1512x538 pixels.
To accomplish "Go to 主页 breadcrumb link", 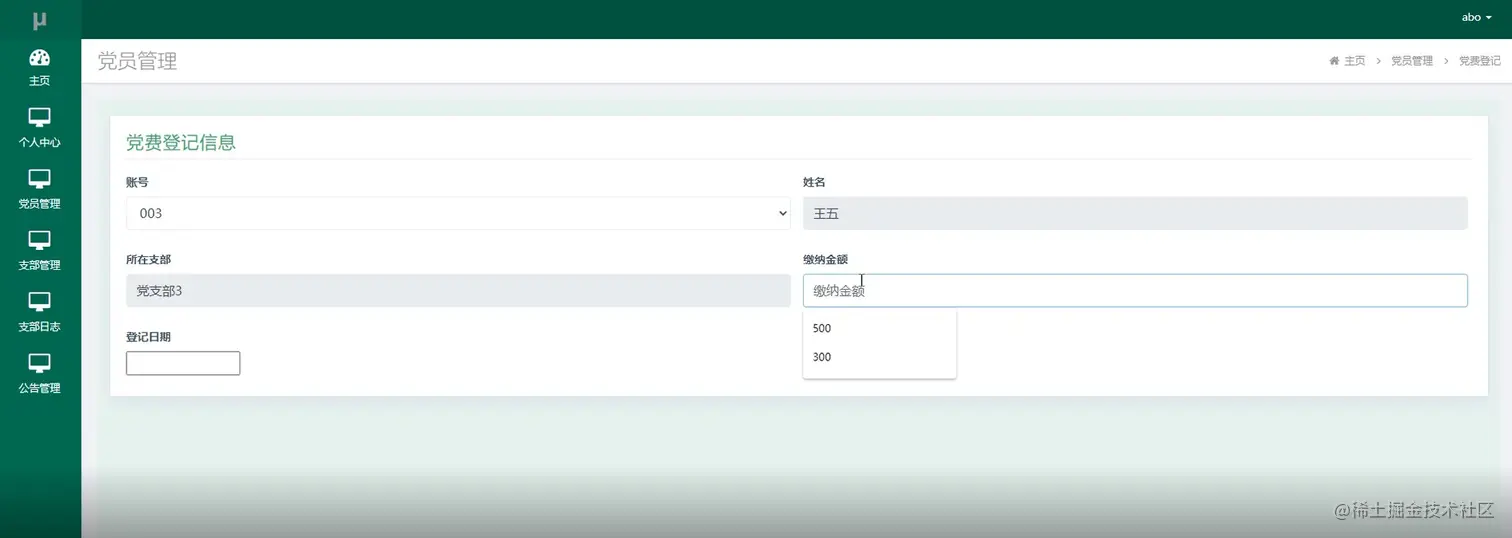I will coord(1354,61).
